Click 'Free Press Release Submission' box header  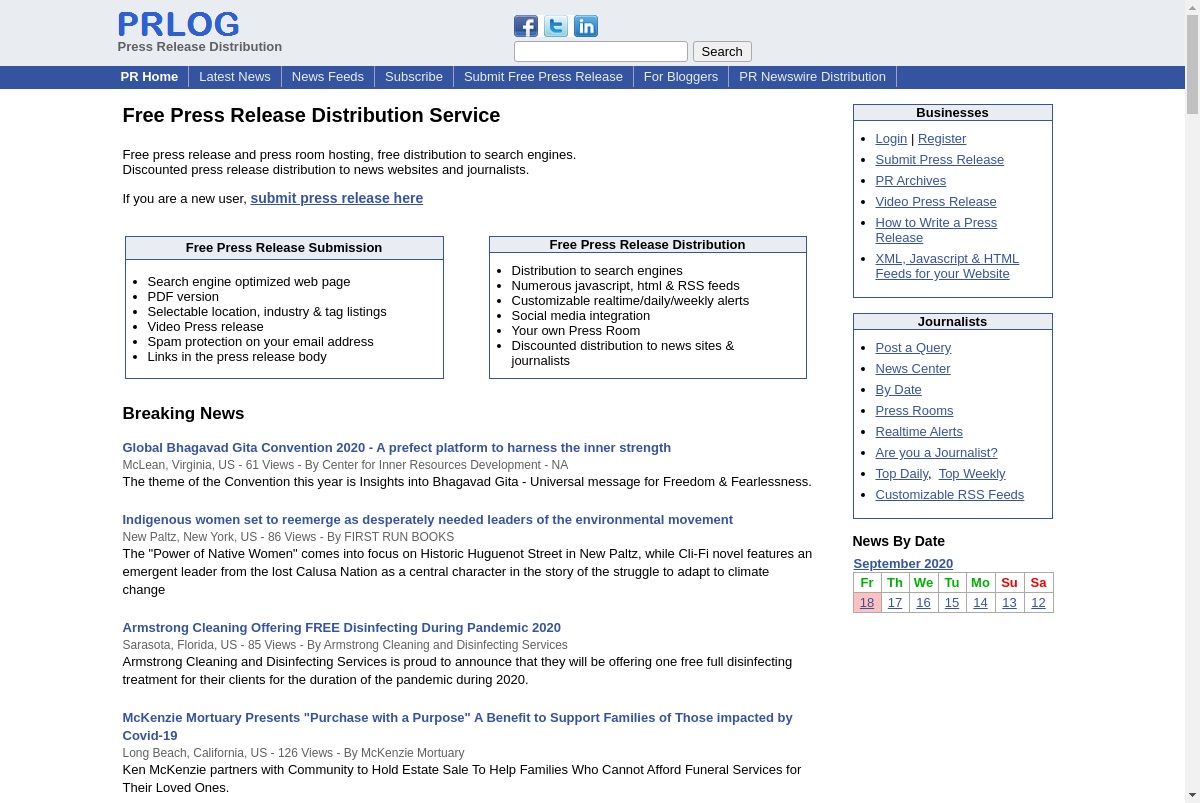tap(284, 248)
